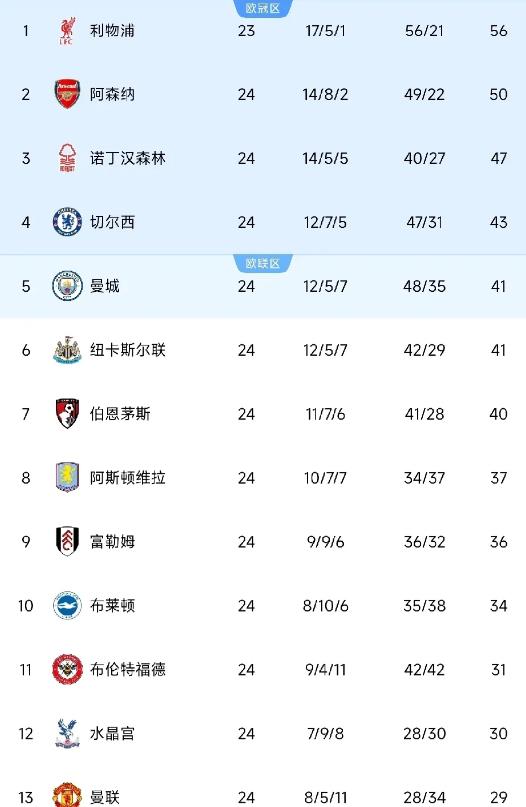Click the Liverpool club crest
This screenshot has width=526, height=807.
click(x=67, y=31)
